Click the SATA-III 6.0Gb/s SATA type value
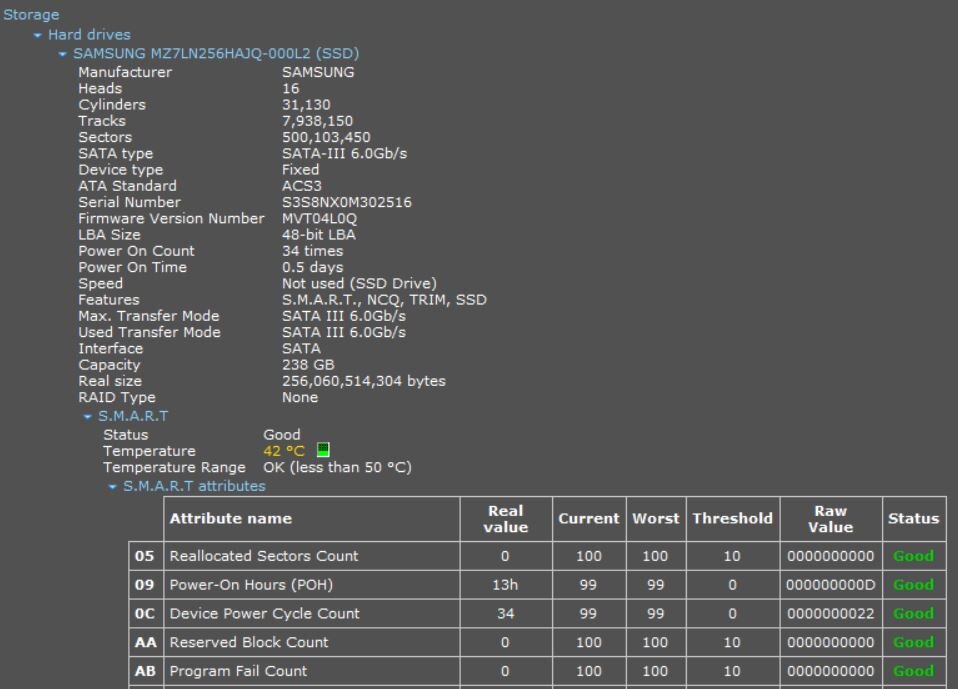 point(344,153)
